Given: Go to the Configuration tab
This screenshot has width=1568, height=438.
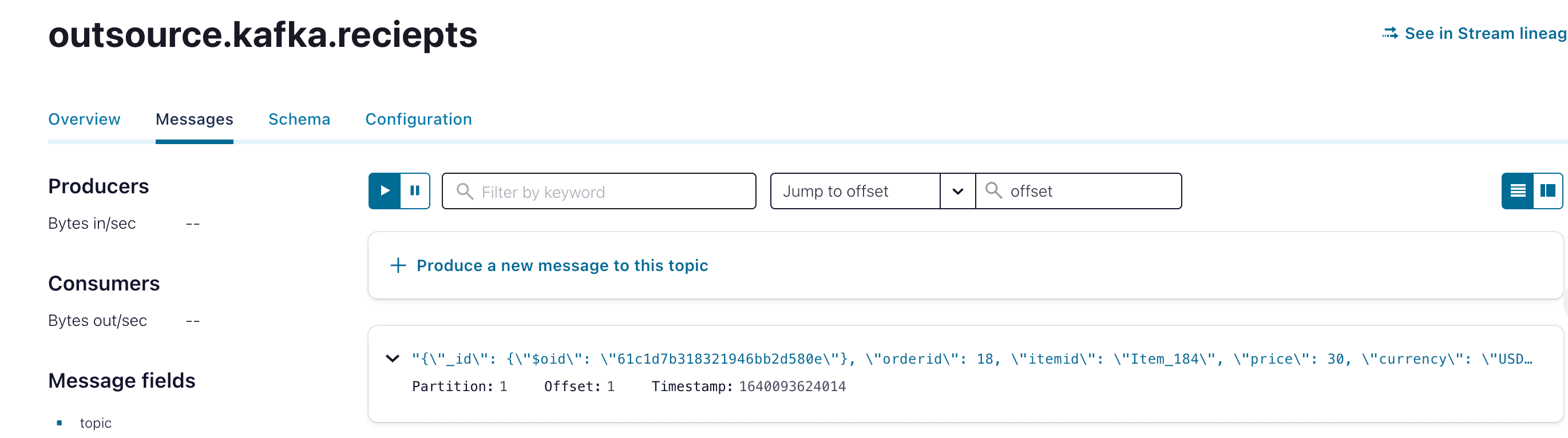Looking at the screenshot, I should tap(418, 120).
